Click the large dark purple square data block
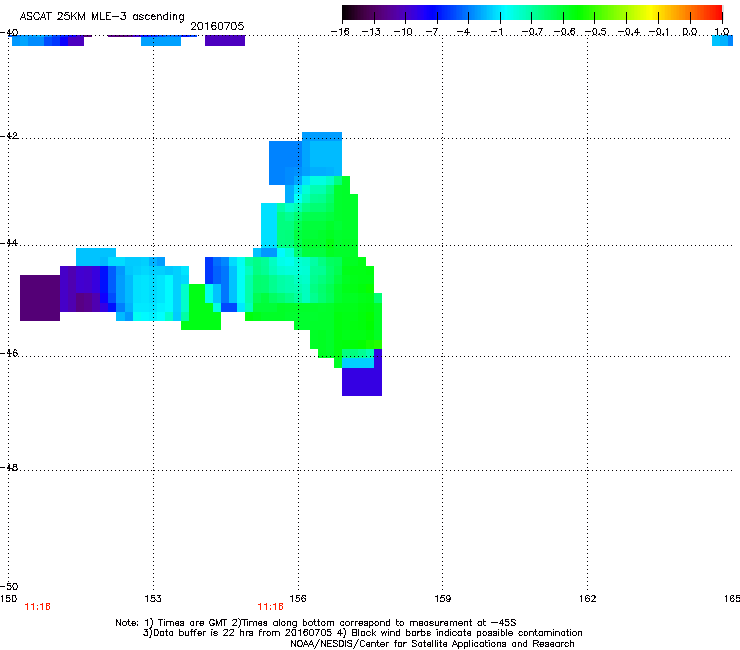Image resolution: width=740 pixels, height=650 pixels. click(x=40, y=298)
